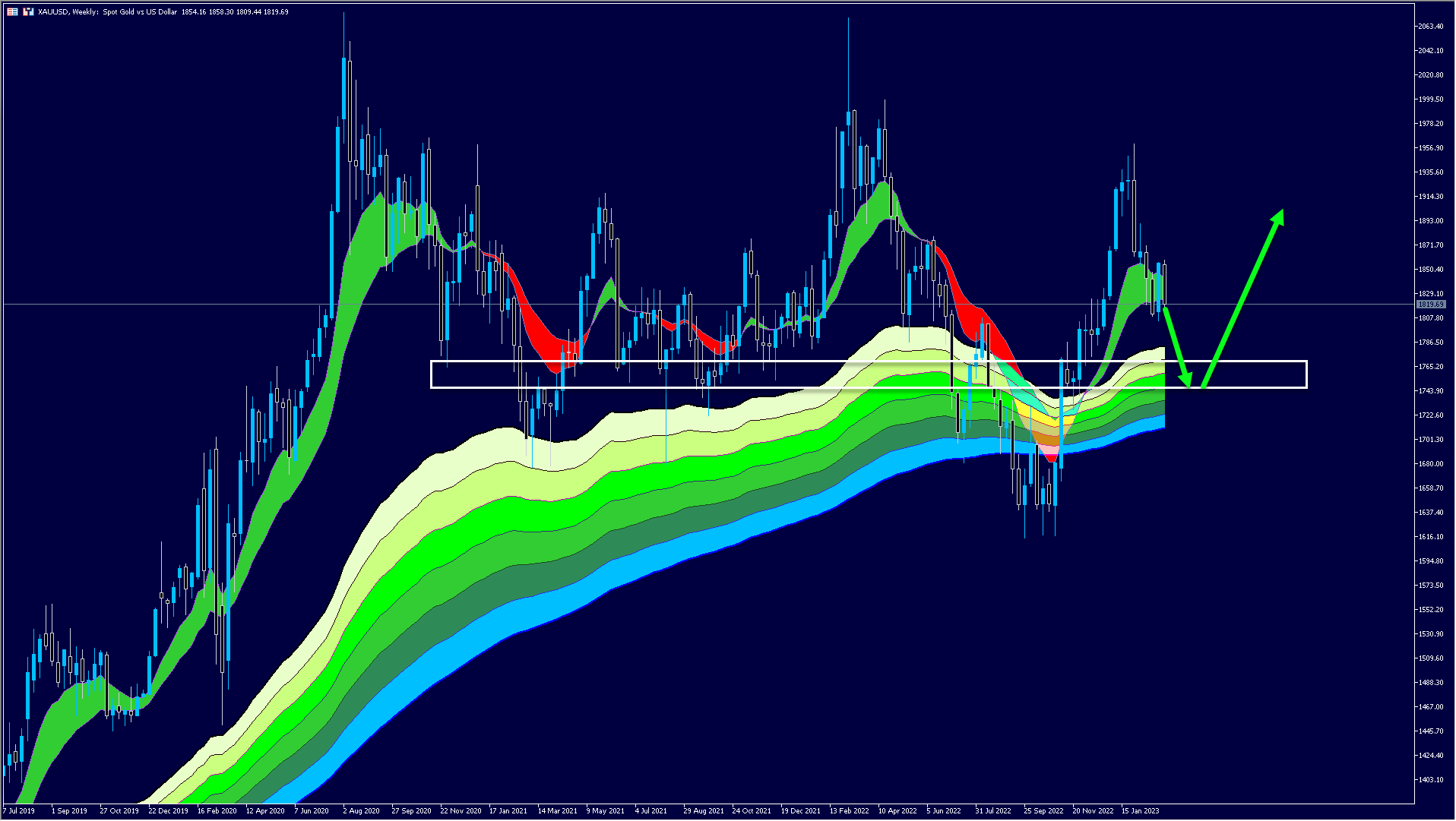Image resolution: width=1456 pixels, height=821 pixels.
Task: Click the current price label 1819.69 on the price scale
Action: [1431, 305]
